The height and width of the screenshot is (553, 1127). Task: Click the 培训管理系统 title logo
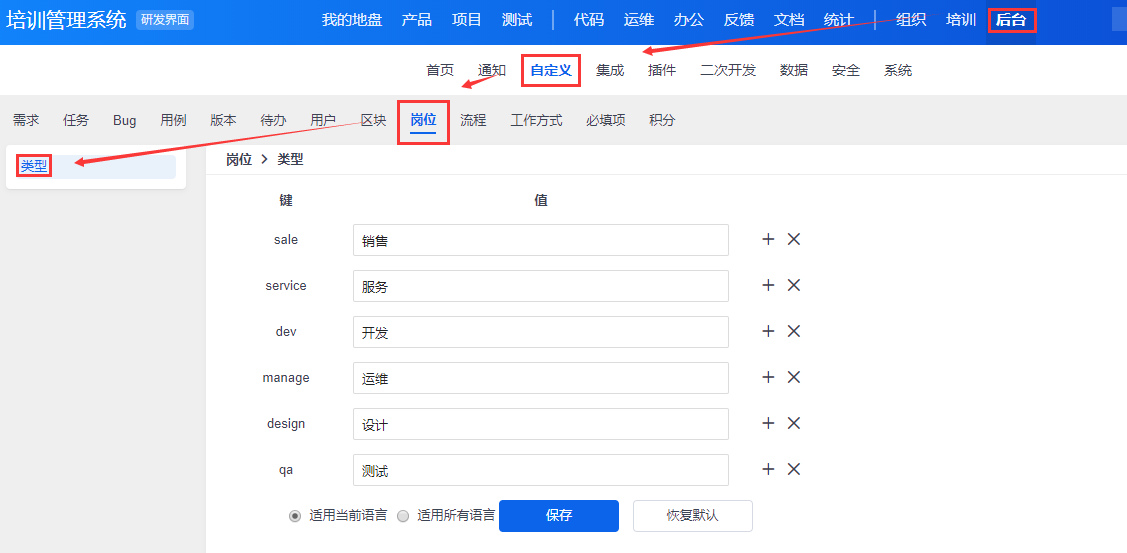[66, 20]
